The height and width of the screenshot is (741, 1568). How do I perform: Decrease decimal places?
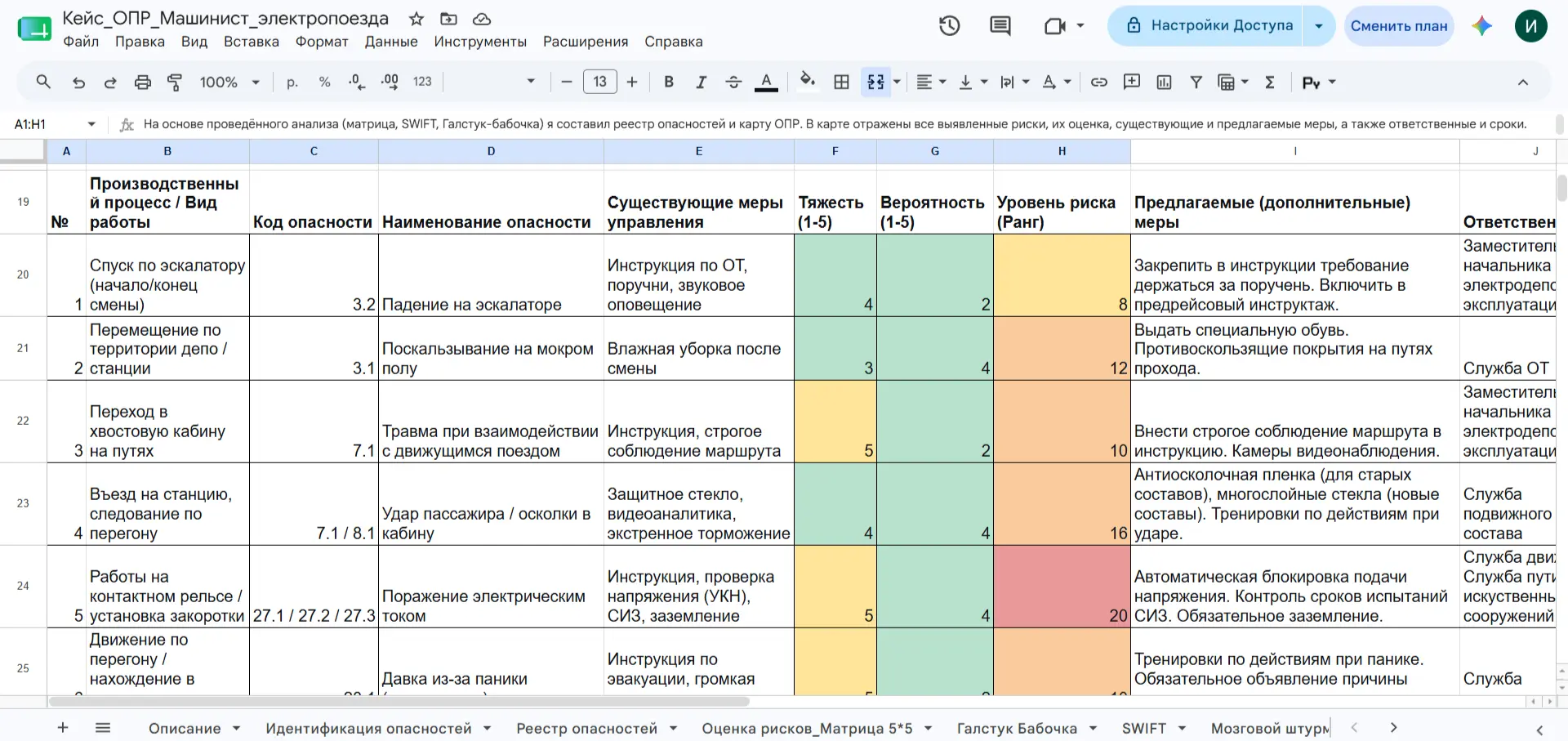tap(357, 82)
